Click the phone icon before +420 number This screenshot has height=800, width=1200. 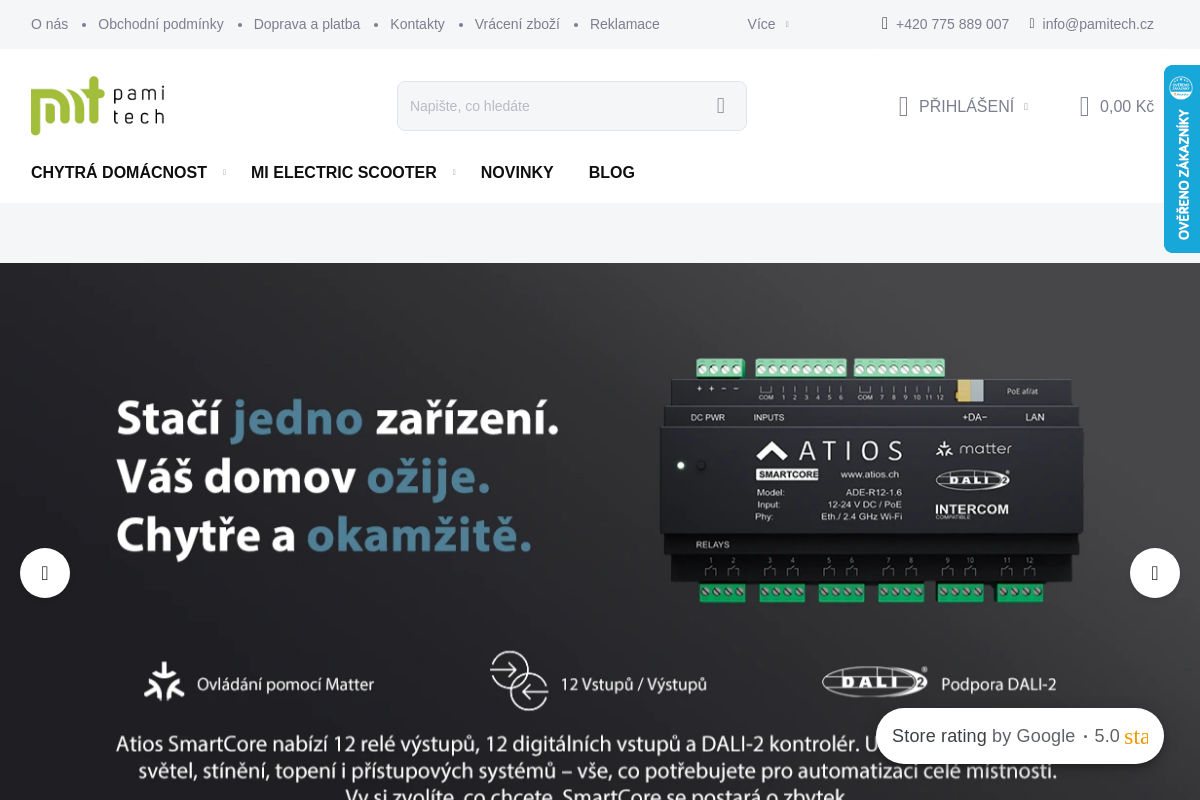click(x=884, y=24)
